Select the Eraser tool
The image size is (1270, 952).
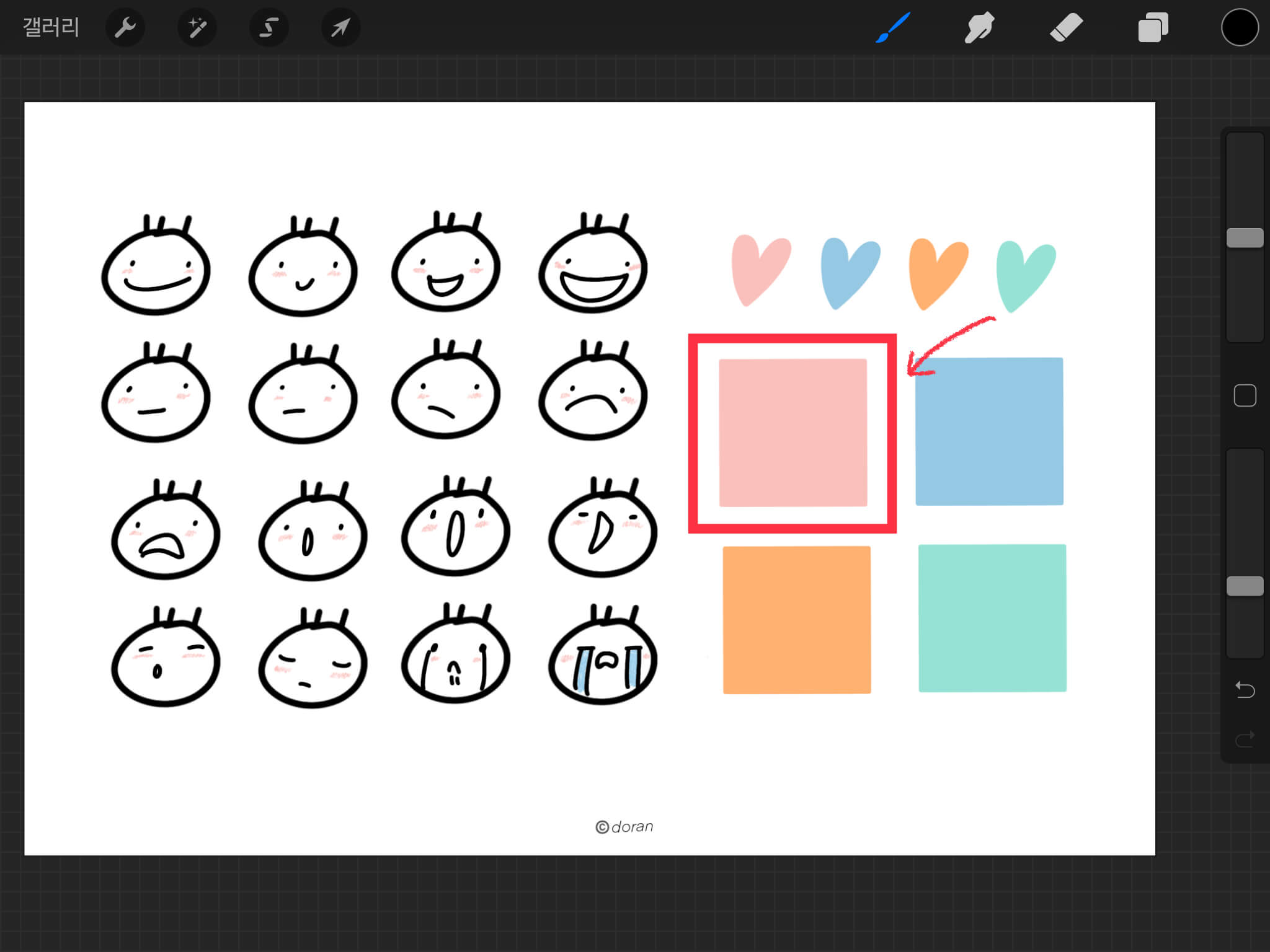1066,28
